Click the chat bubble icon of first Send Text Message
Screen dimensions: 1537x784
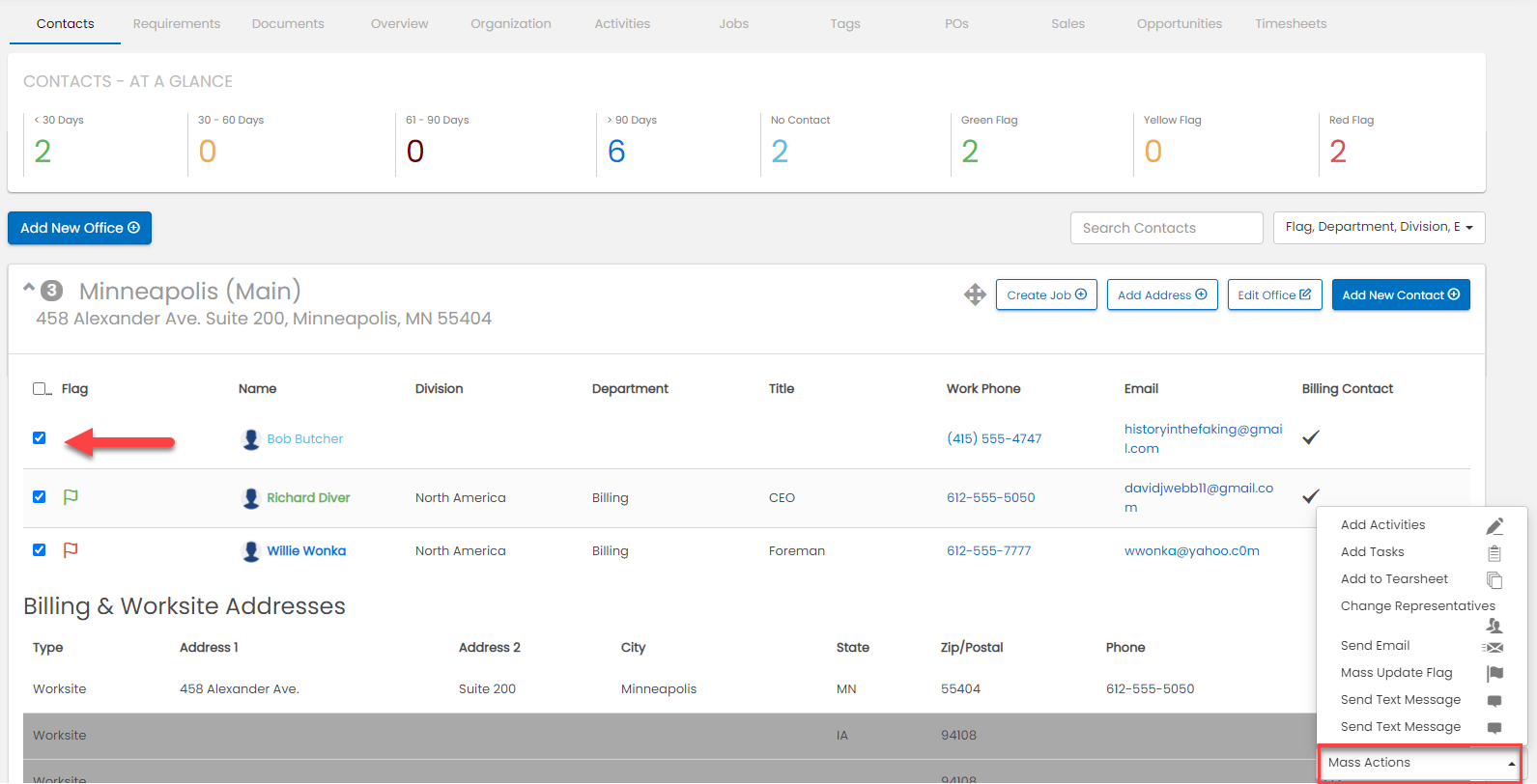tap(1494, 701)
